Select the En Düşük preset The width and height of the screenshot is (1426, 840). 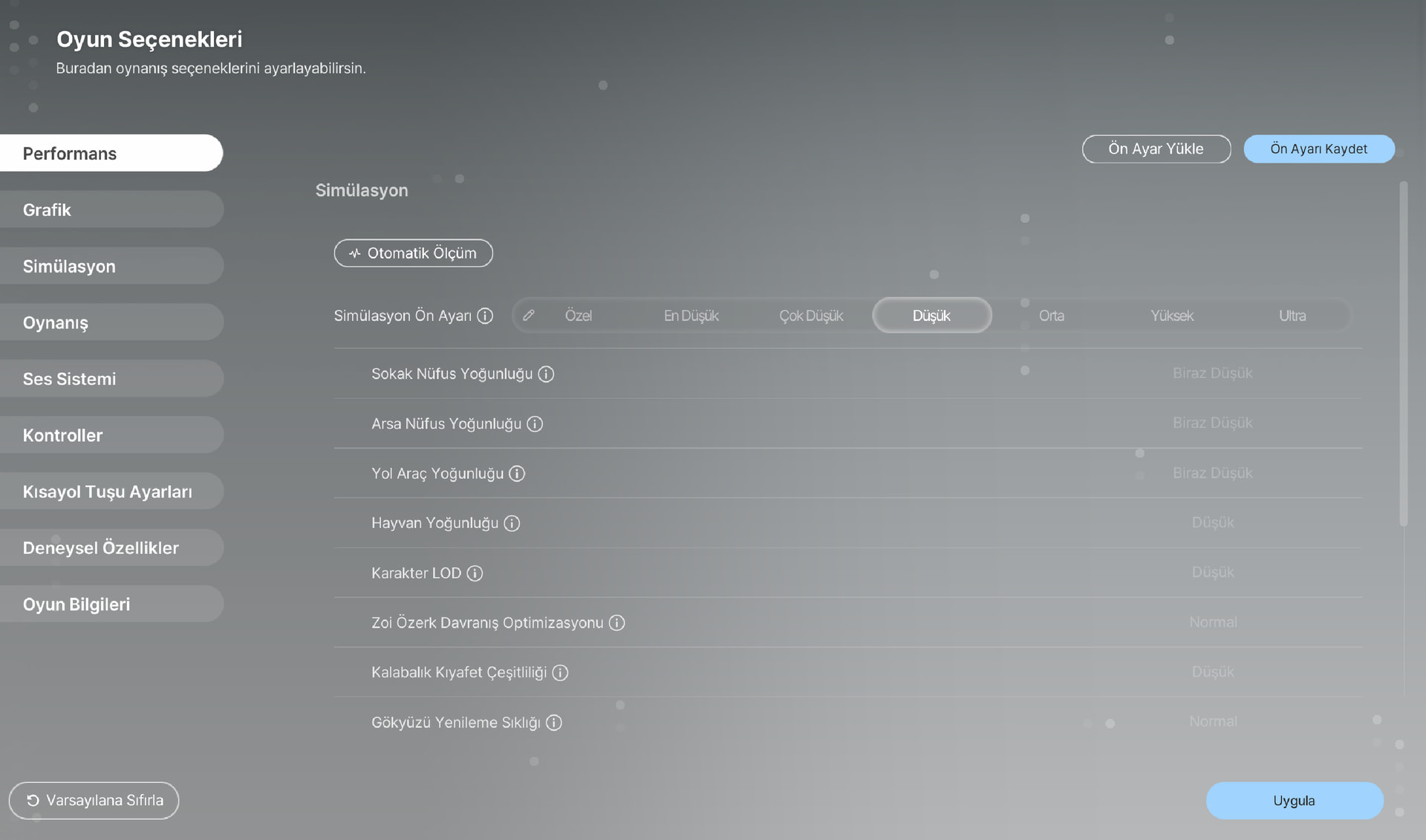pos(691,316)
